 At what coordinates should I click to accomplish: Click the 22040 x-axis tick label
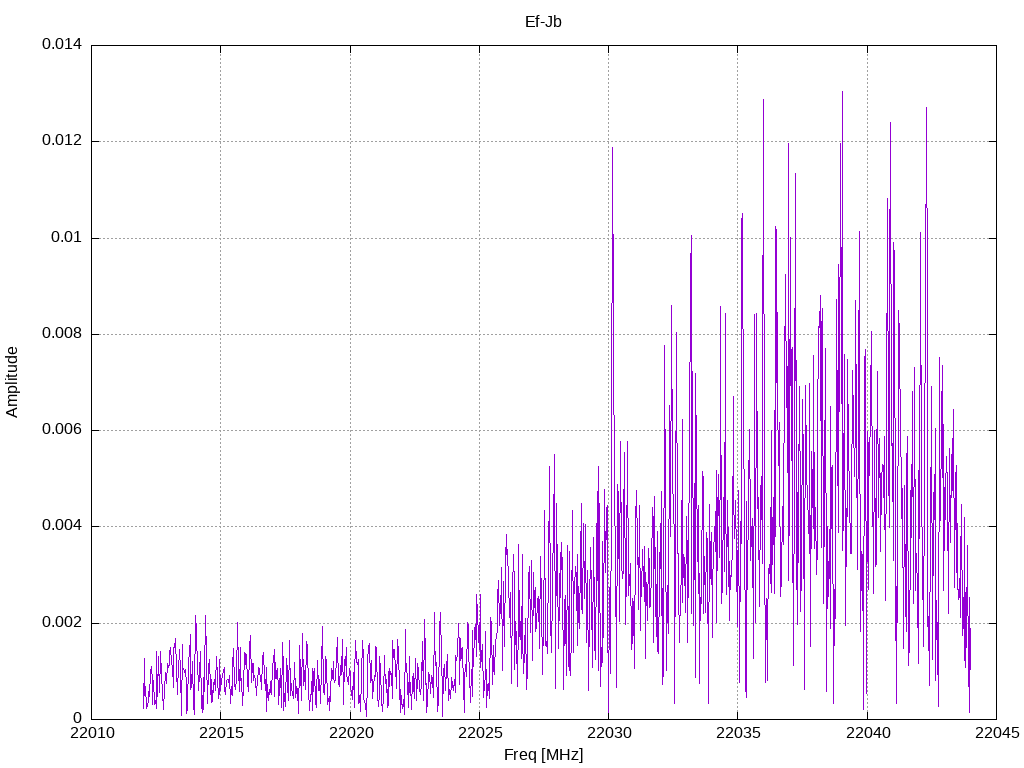pos(867,733)
